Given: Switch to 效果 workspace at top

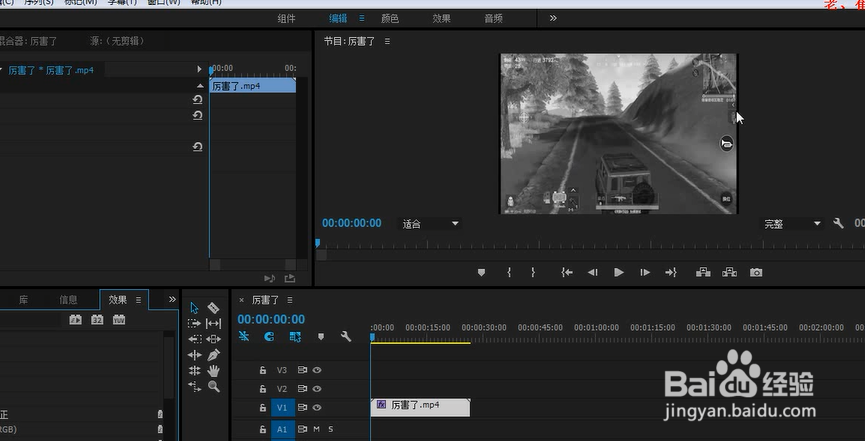Looking at the screenshot, I should tap(441, 18).
